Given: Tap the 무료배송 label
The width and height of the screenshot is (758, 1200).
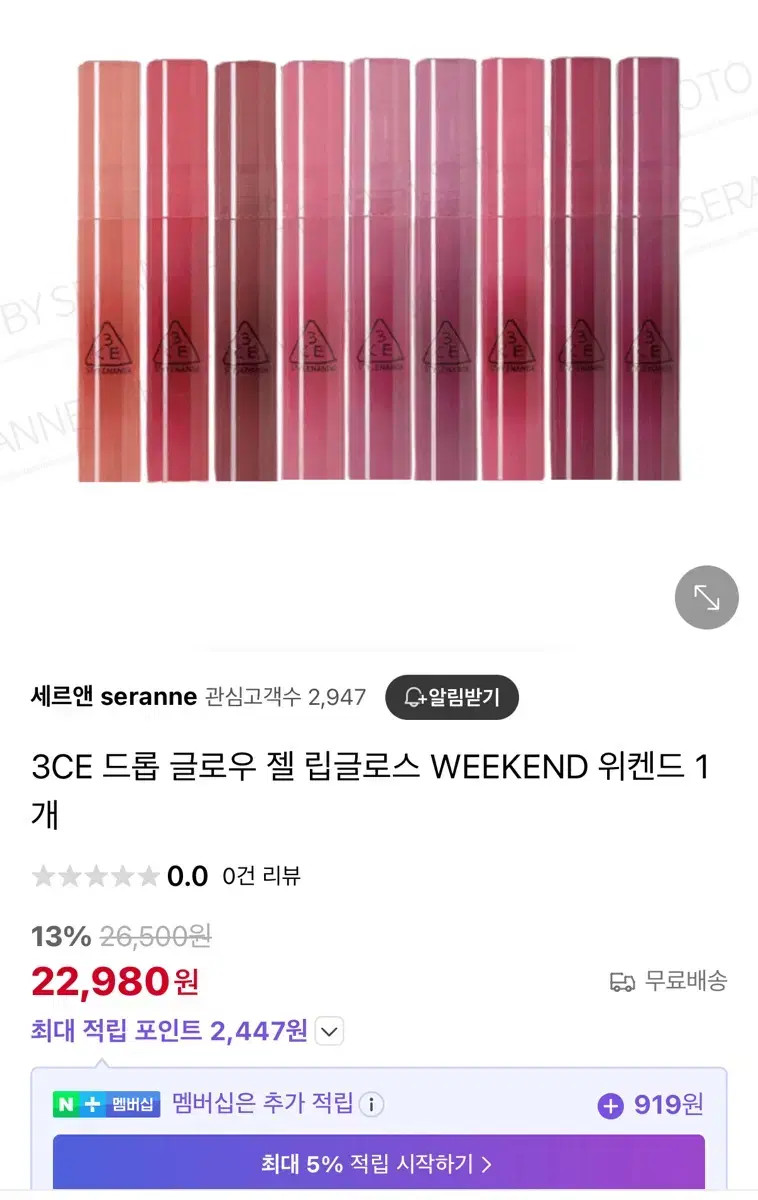Looking at the screenshot, I should [x=686, y=981].
